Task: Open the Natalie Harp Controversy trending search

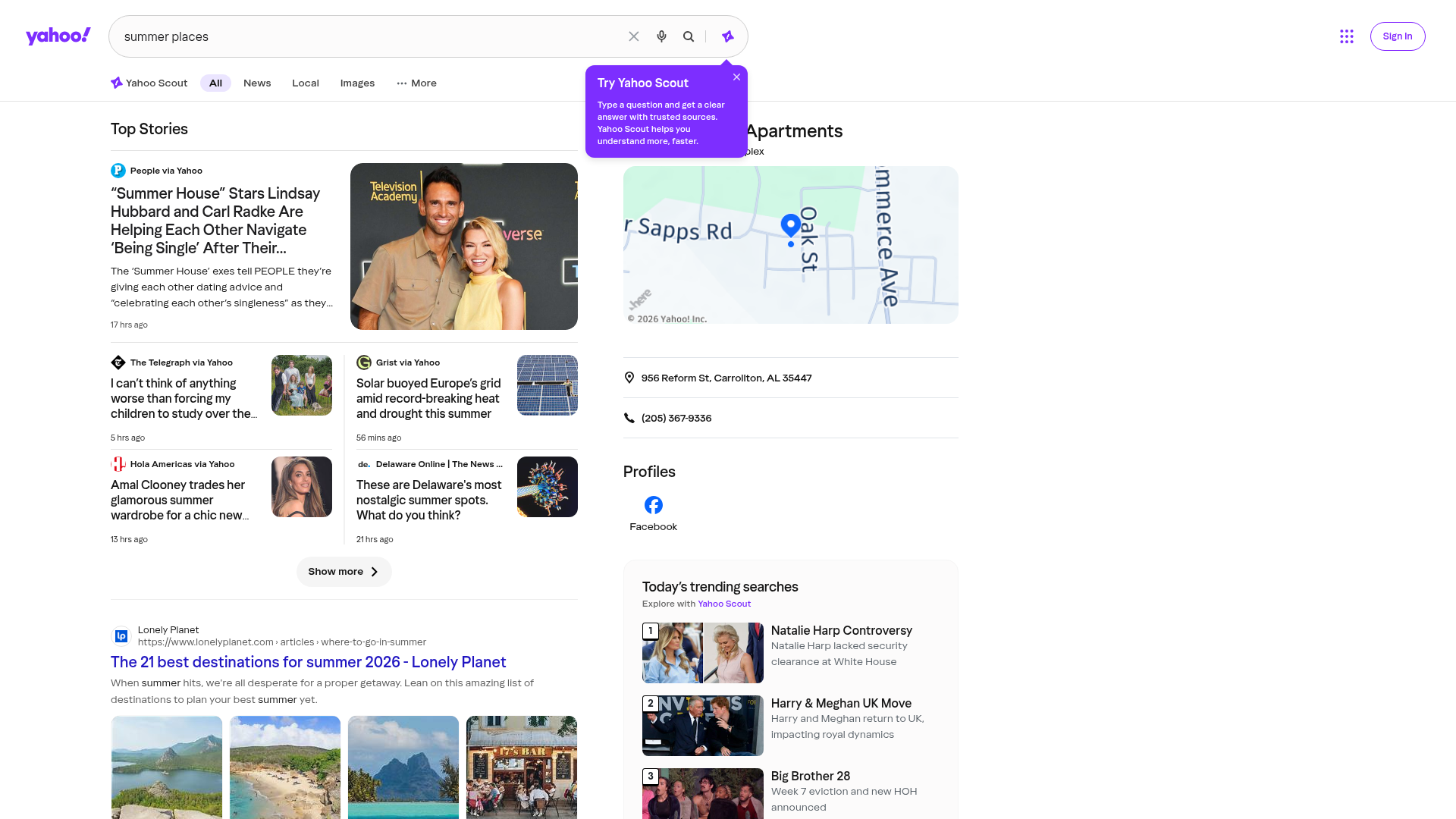Action: click(842, 630)
